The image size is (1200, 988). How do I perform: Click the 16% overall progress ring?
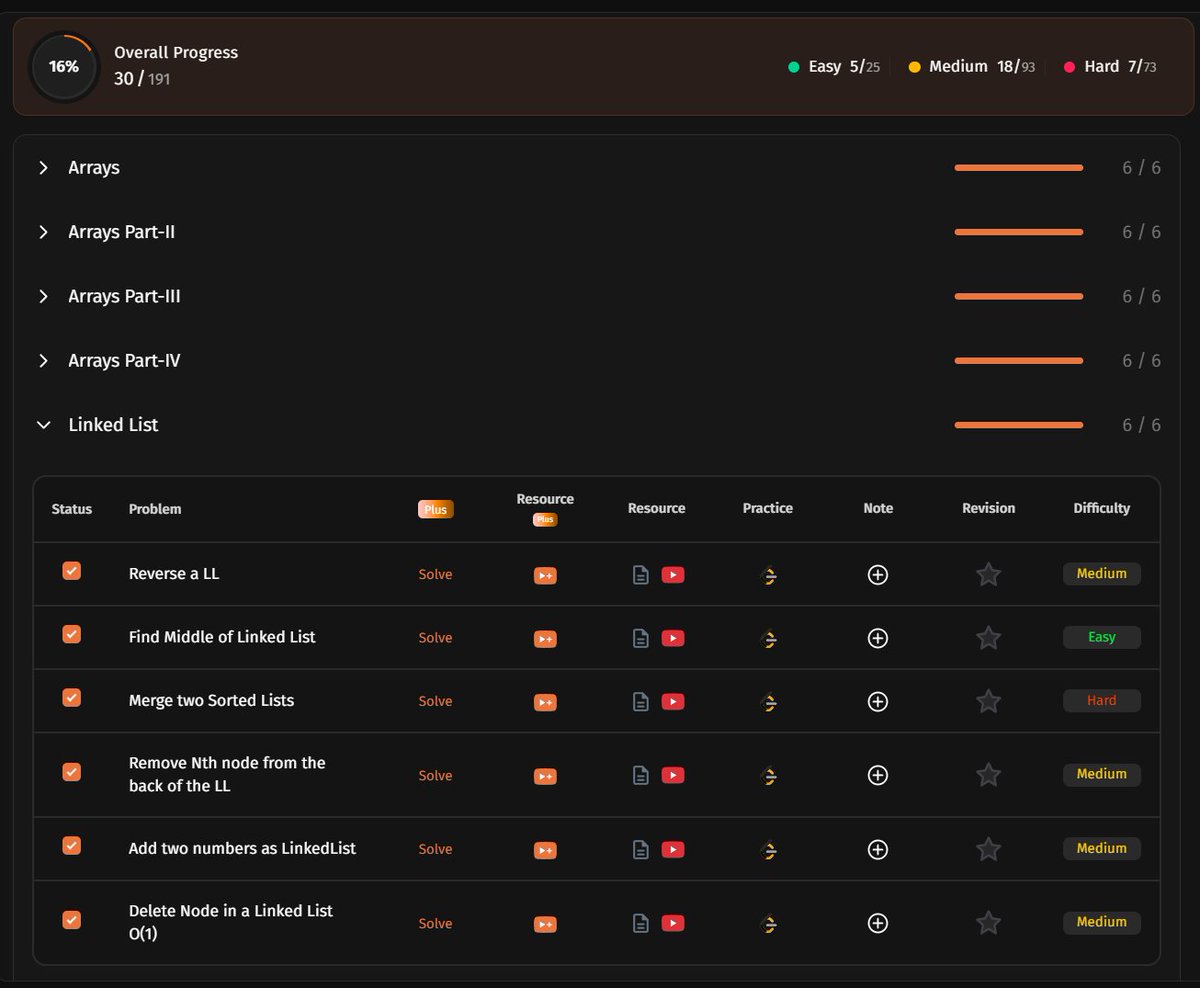64,67
